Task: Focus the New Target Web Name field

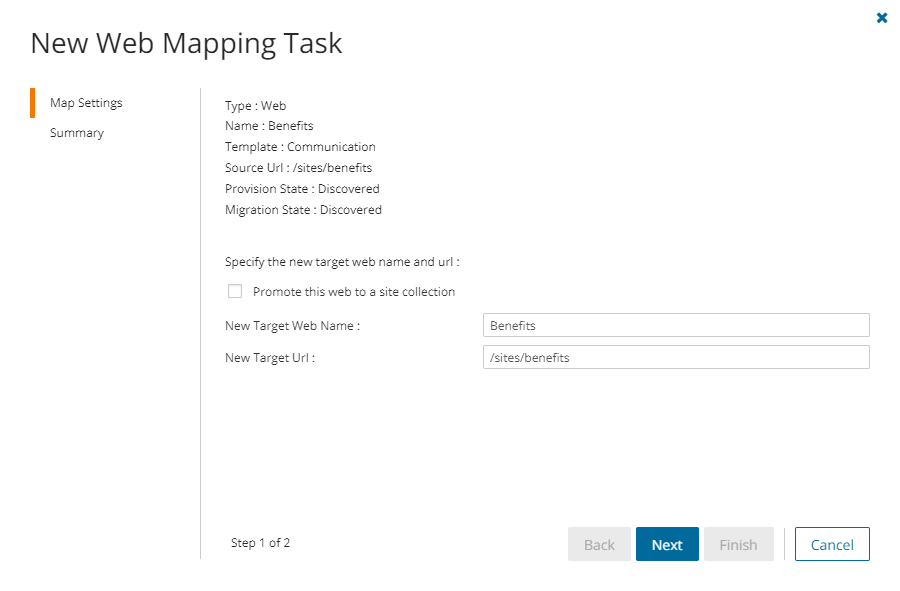Action: click(676, 326)
